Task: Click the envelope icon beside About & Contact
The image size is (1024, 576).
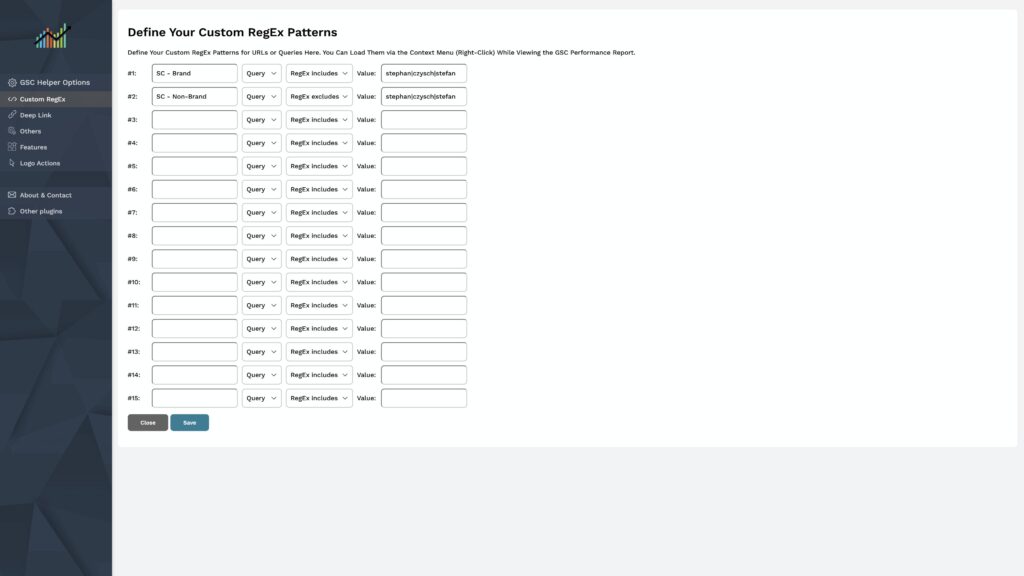Action: [12, 195]
